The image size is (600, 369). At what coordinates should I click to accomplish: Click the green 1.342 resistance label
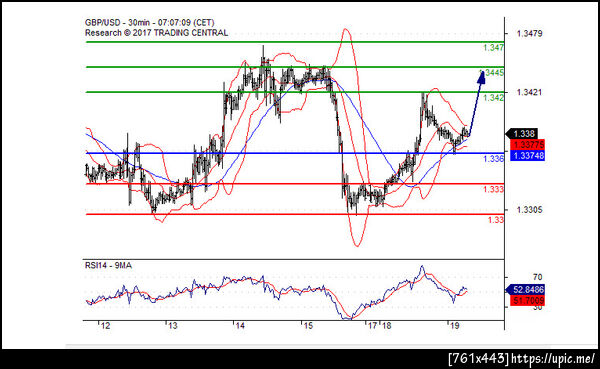(x=493, y=98)
